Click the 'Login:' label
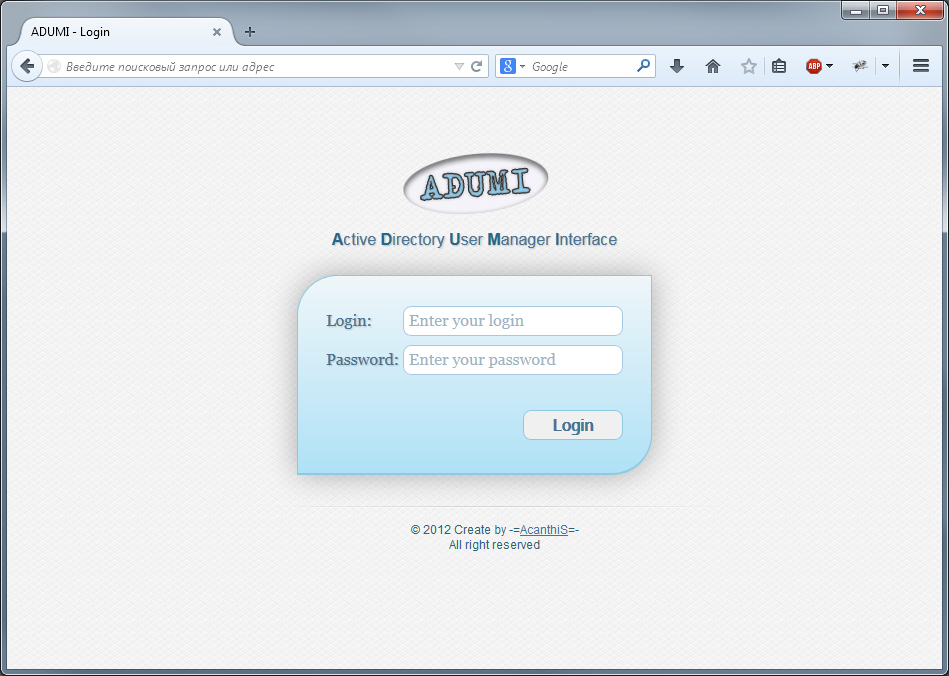 [349, 321]
